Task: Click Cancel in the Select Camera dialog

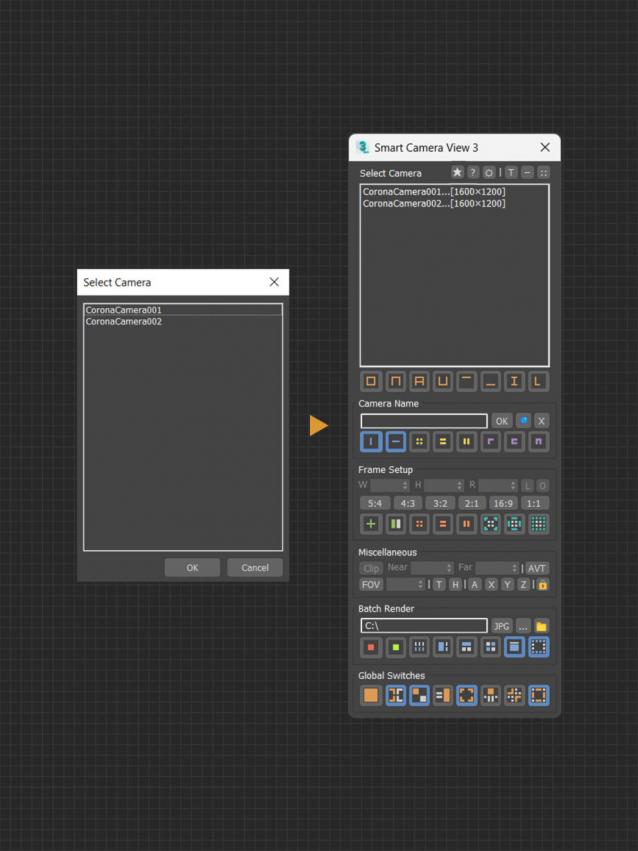Action: pyautogui.click(x=255, y=568)
